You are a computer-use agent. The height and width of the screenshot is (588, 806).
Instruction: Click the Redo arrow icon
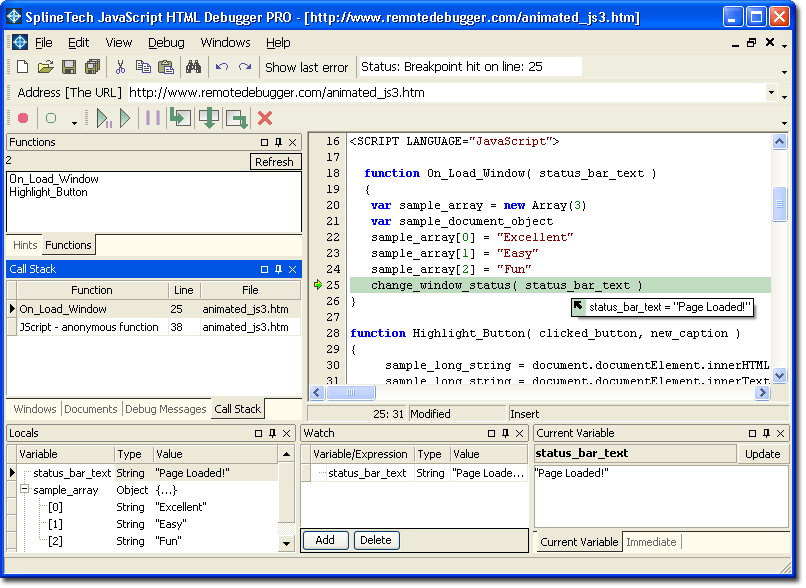pyautogui.click(x=245, y=67)
